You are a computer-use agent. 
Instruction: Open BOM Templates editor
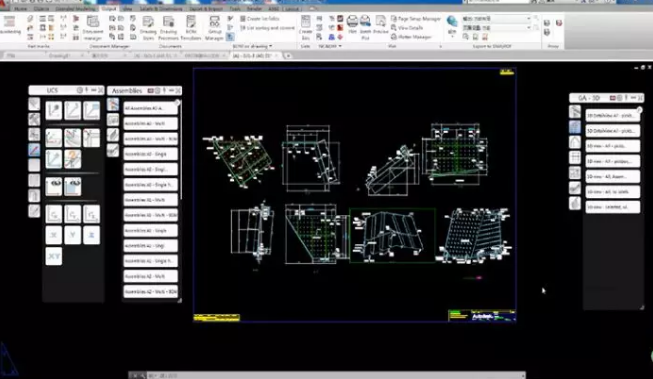[x=191, y=27]
